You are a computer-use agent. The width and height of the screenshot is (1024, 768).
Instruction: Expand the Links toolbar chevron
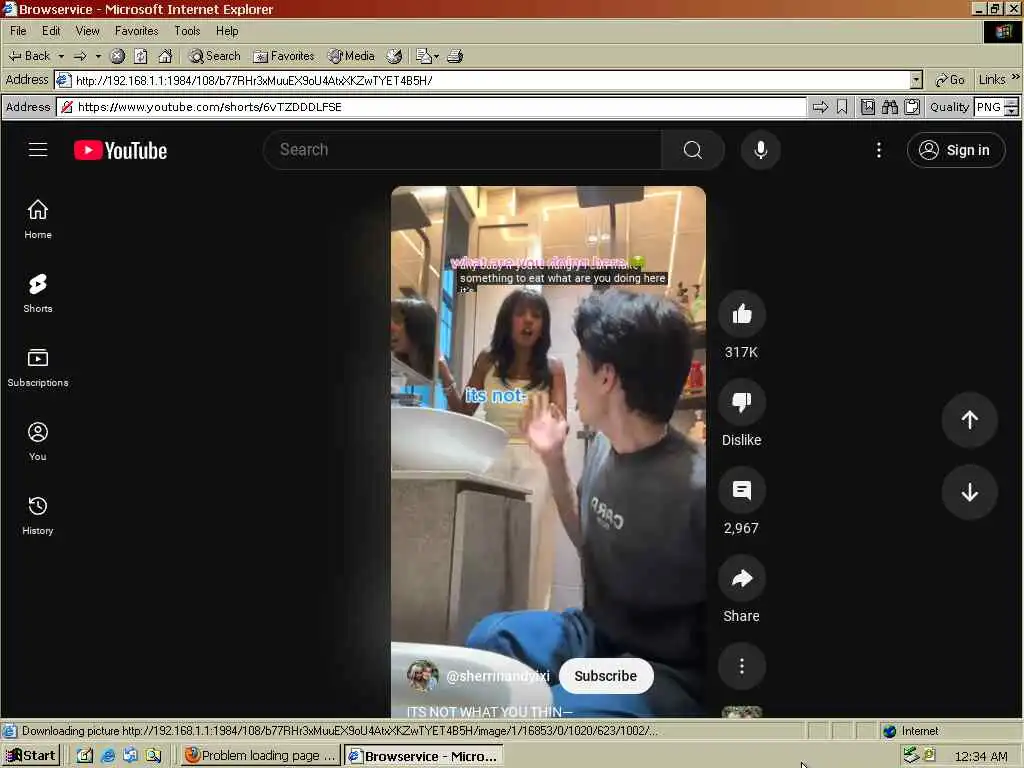click(x=1016, y=77)
